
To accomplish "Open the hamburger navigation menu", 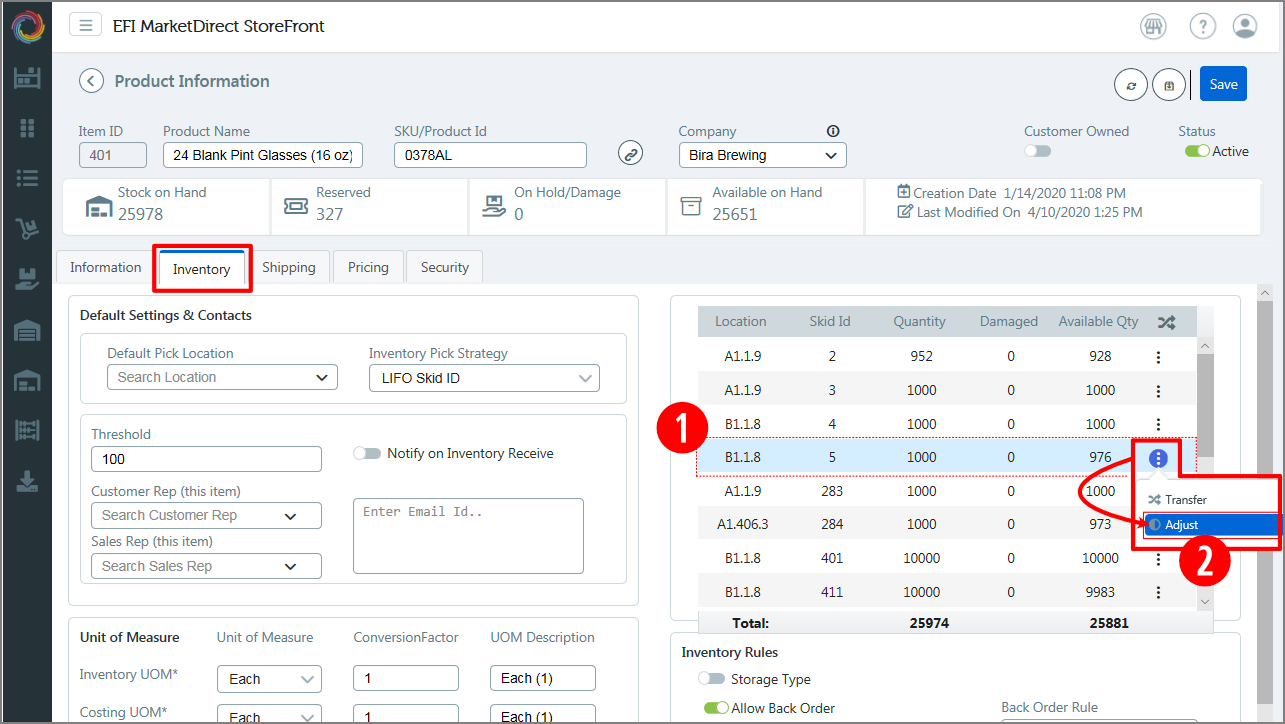I will 86,25.
